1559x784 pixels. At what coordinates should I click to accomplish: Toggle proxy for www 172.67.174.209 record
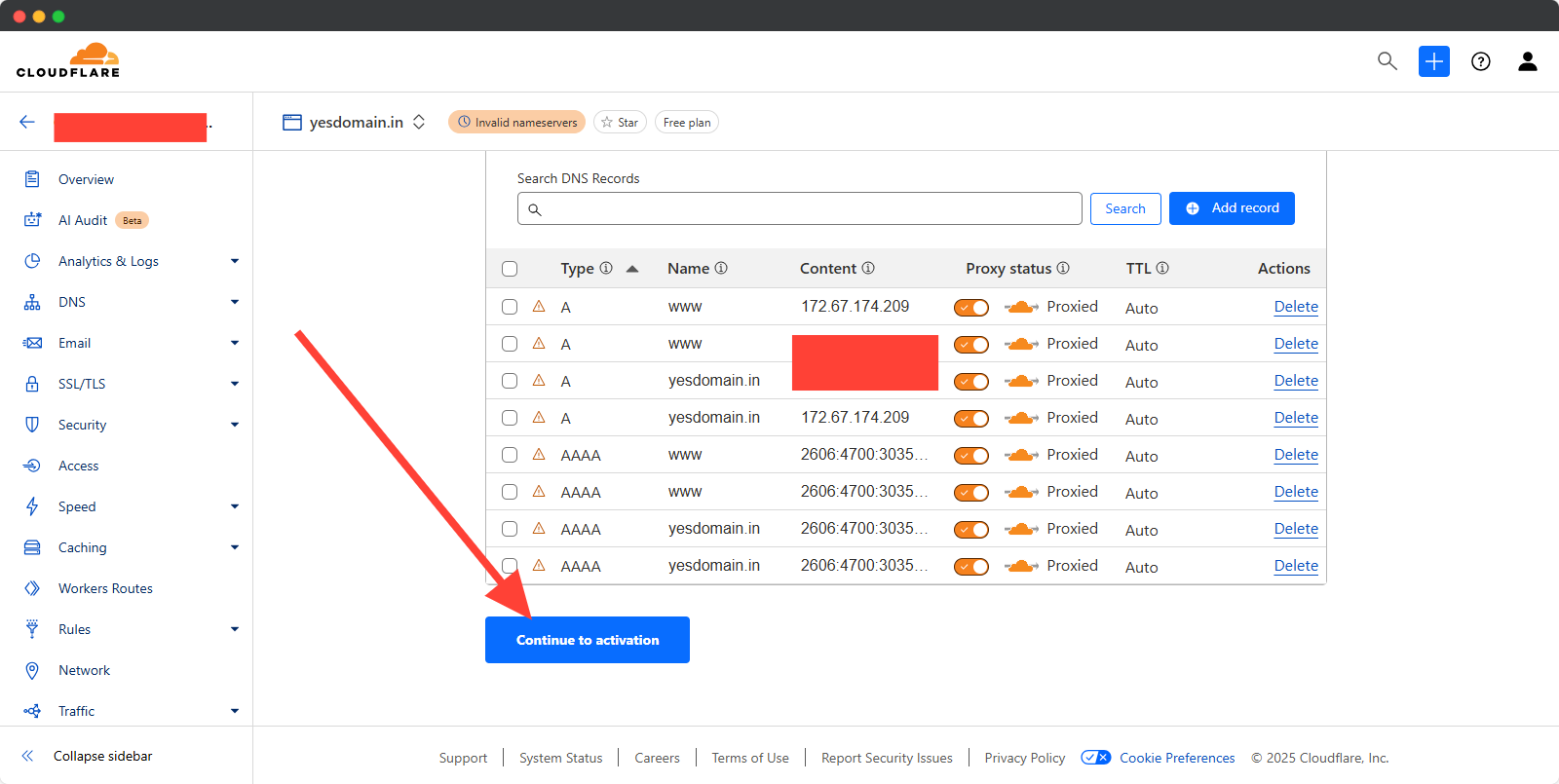tap(971, 308)
